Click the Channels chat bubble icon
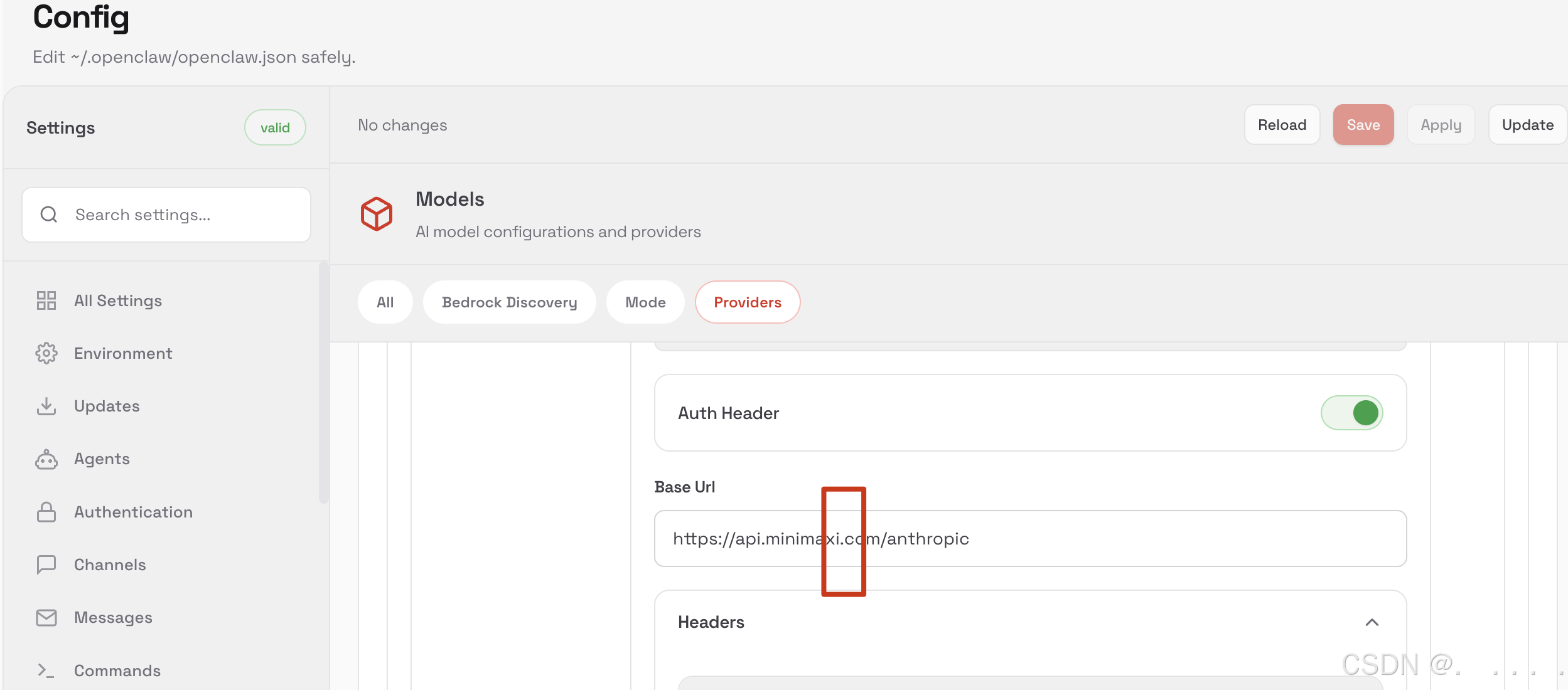The image size is (1568, 690). (x=46, y=565)
